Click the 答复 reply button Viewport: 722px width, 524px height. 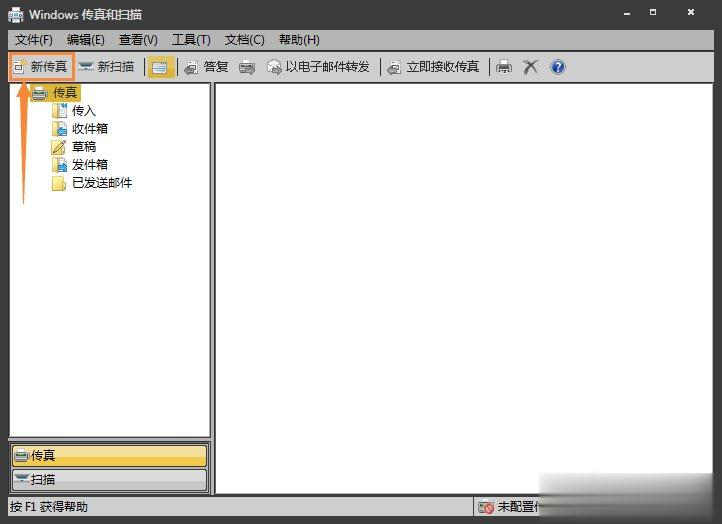206,67
